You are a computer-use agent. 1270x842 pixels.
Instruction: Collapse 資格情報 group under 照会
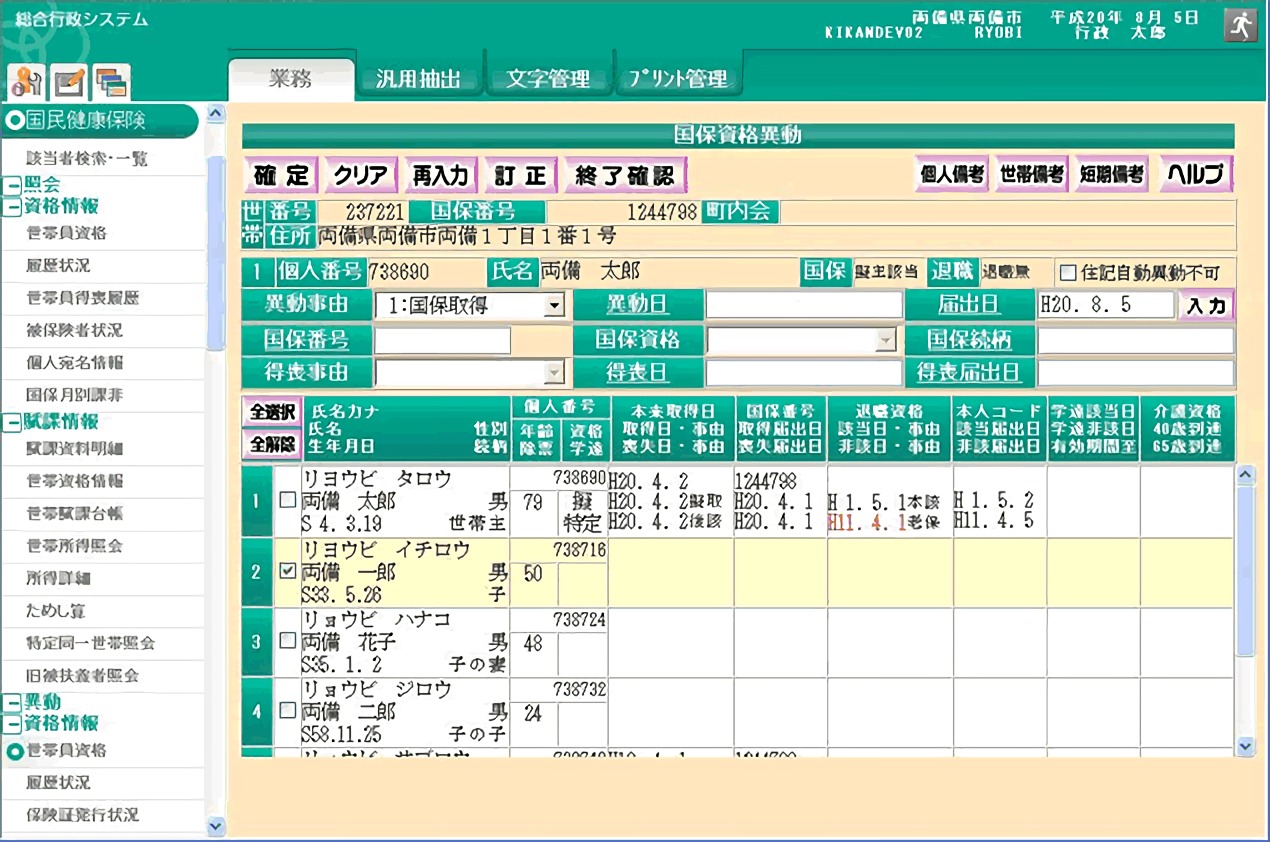click(12, 207)
